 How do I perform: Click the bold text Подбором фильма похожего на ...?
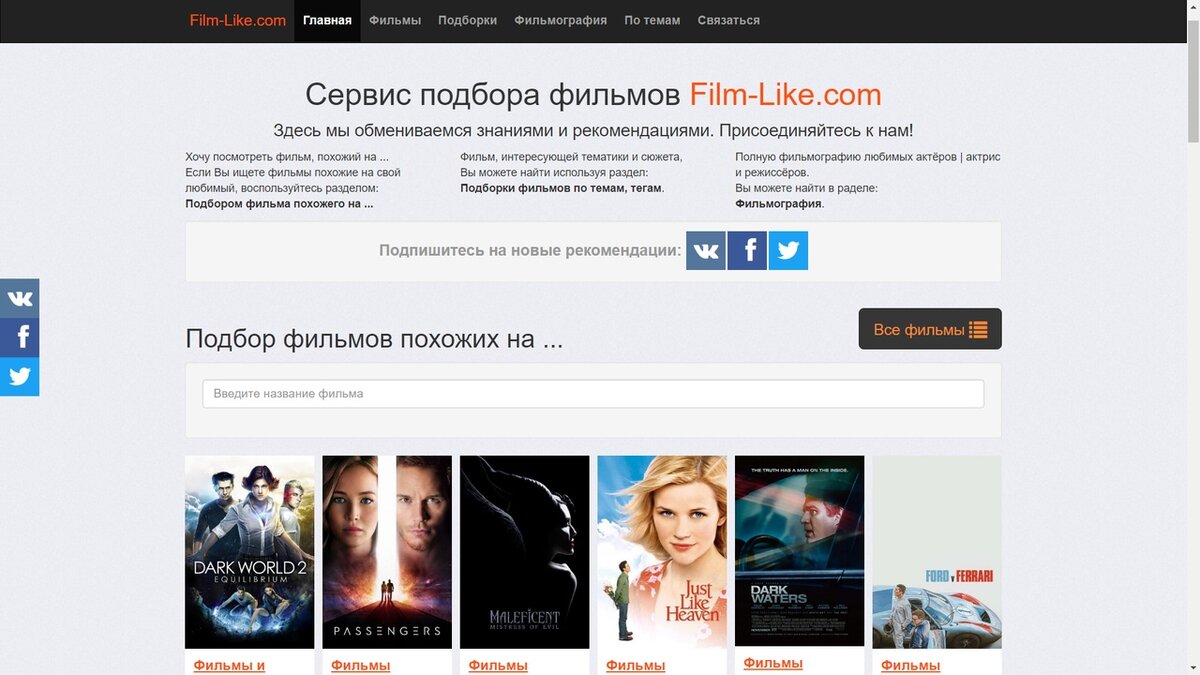(x=279, y=203)
